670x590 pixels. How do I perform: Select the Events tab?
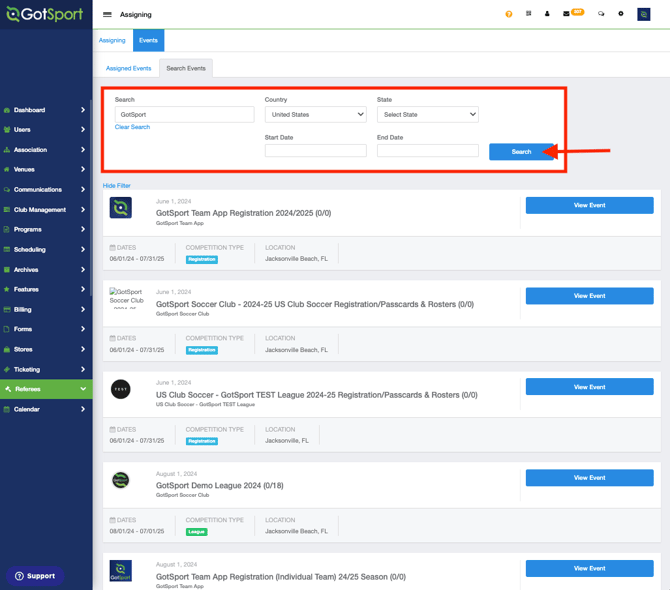pos(148,40)
